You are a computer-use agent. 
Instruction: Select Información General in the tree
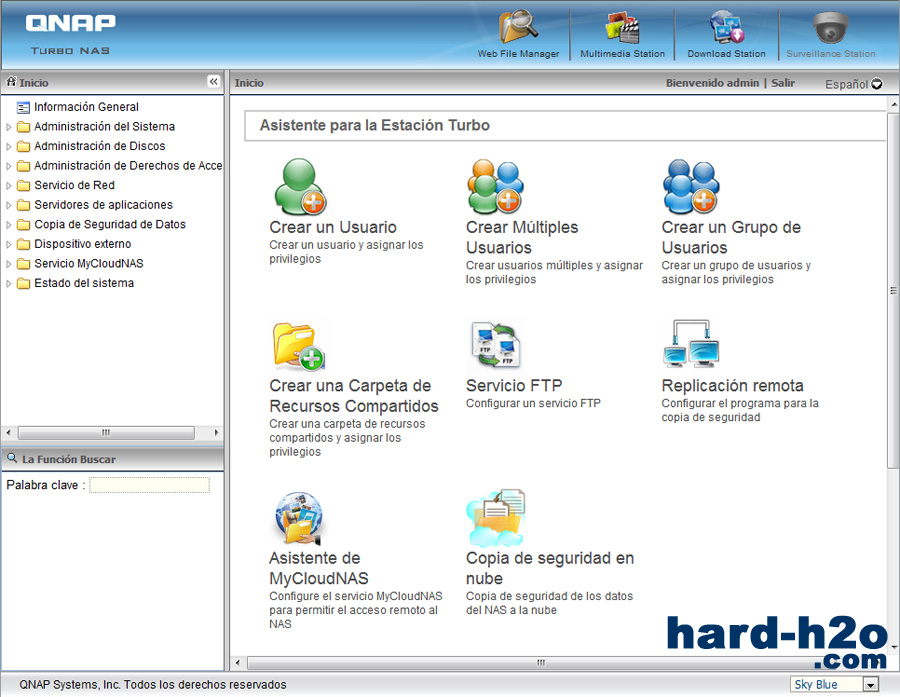86,107
